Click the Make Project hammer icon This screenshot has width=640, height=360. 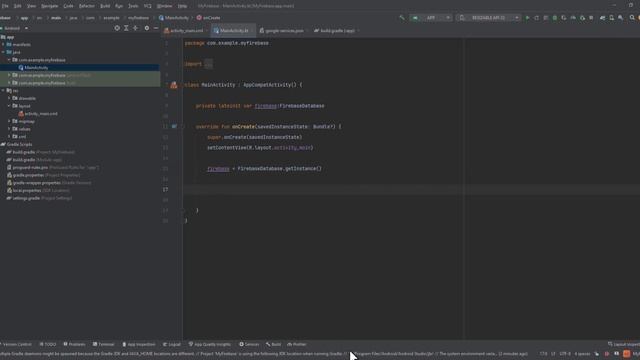(402, 18)
